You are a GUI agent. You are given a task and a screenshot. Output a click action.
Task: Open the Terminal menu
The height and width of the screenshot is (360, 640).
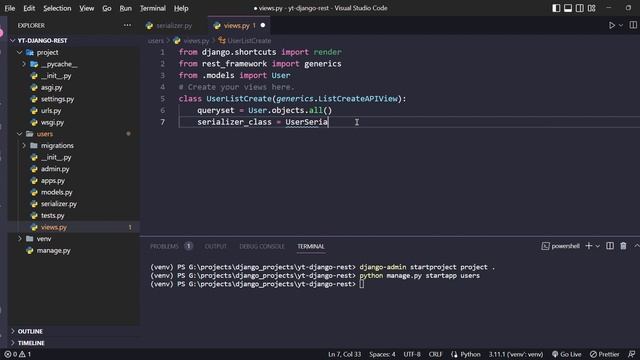153,8
